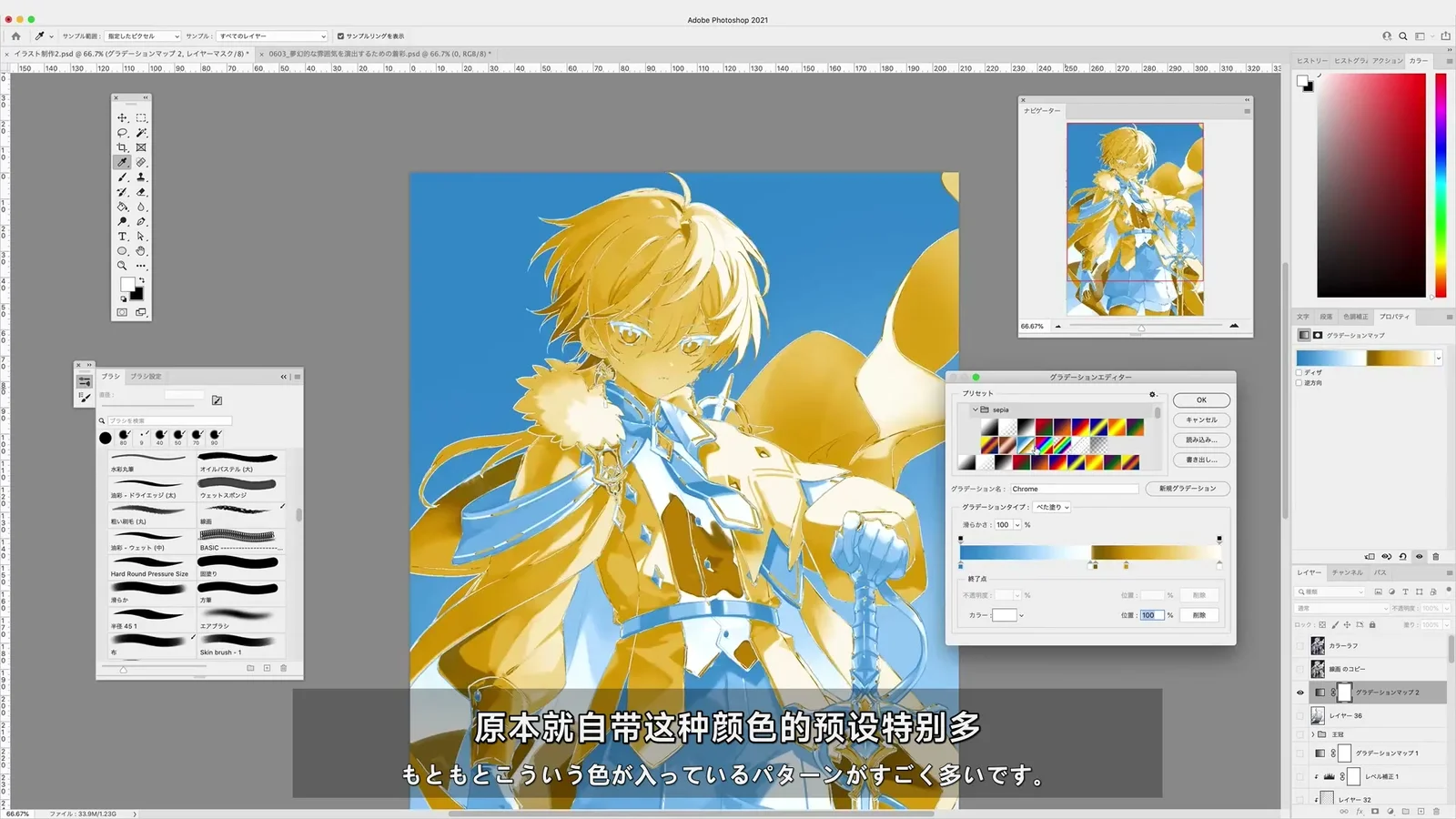The height and width of the screenshot is (819, 1456).
Task: Click the Share icon in top bar
Action: click(x=1446, y=36)
